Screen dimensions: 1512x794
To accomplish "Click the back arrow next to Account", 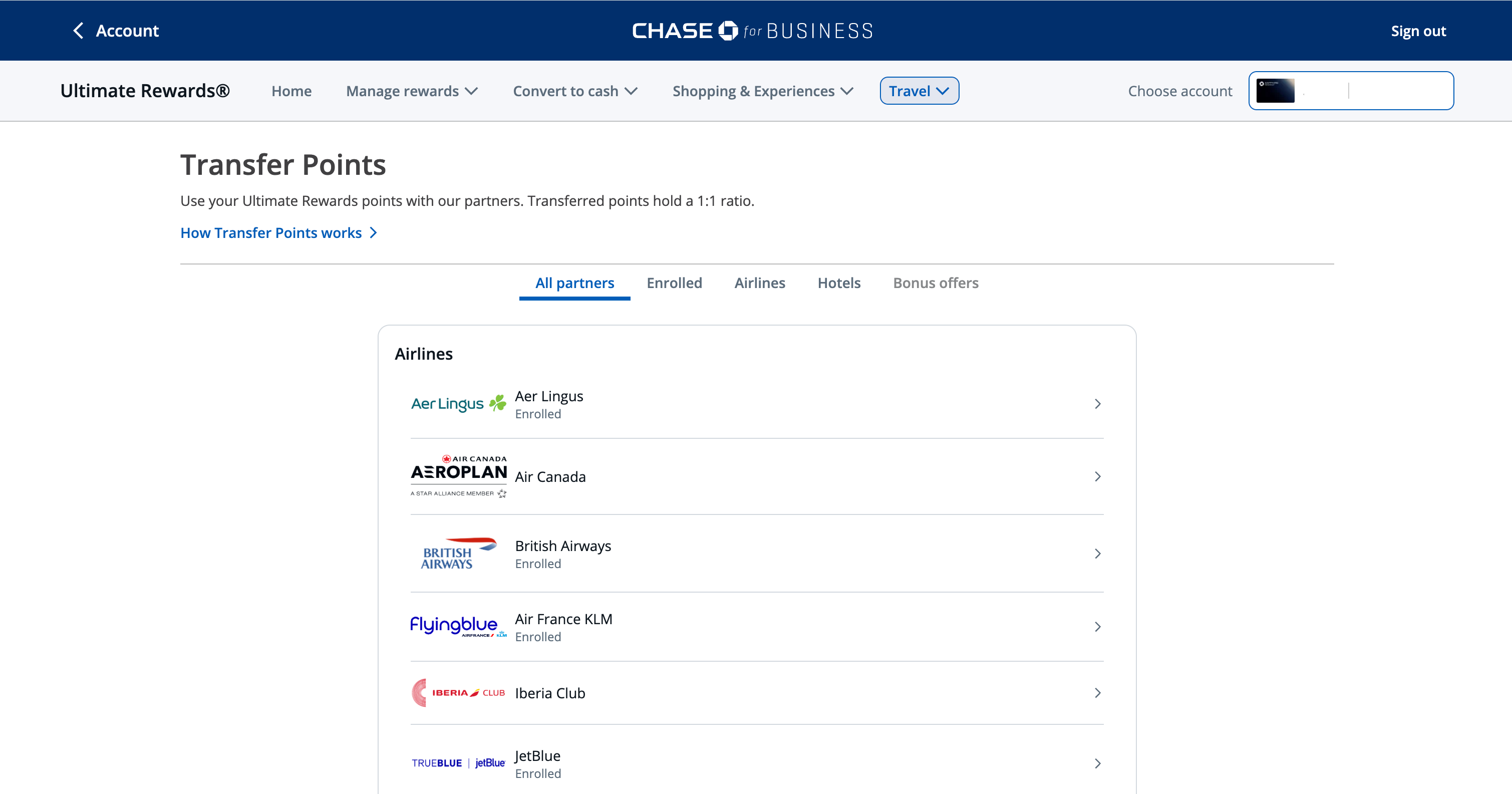I will (x=78, y=31).
